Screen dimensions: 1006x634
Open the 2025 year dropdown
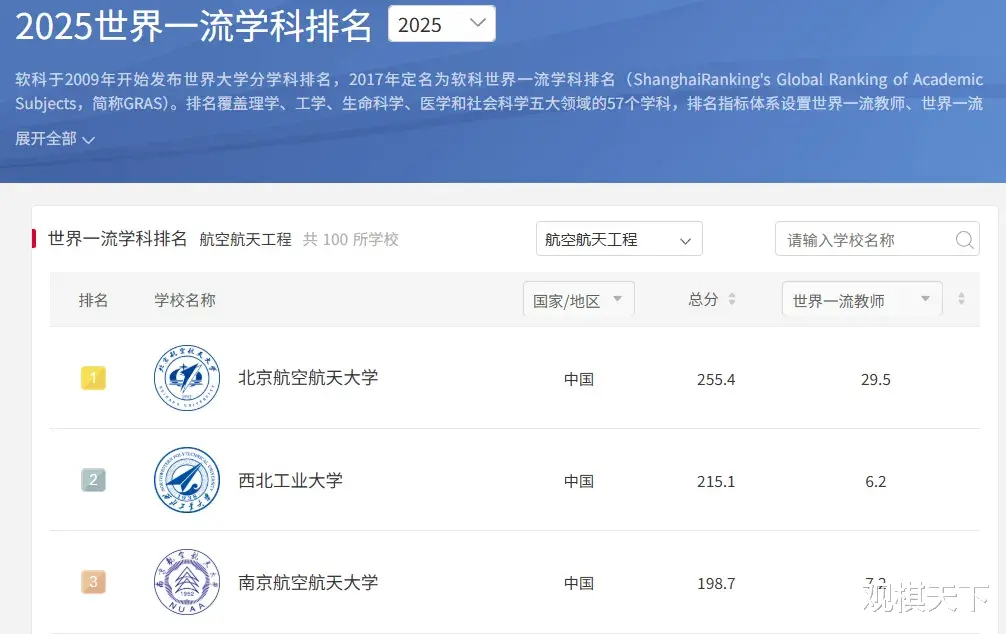click(441, 24)
